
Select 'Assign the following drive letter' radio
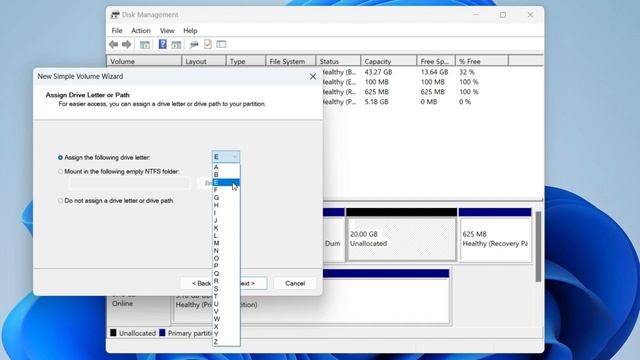click(60, 158)
